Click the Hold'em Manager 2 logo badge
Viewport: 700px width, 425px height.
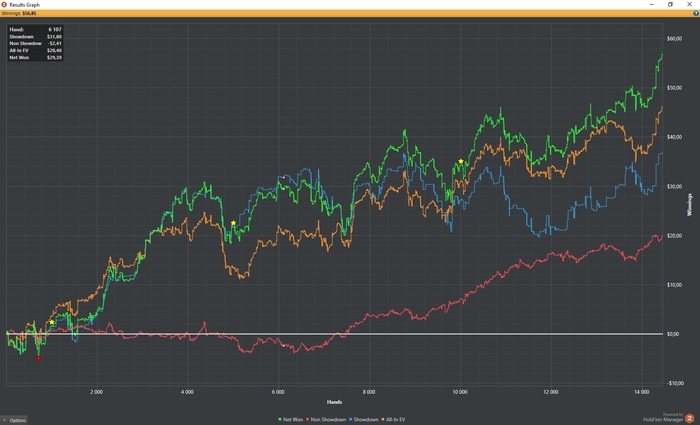[x=689, y=418]
